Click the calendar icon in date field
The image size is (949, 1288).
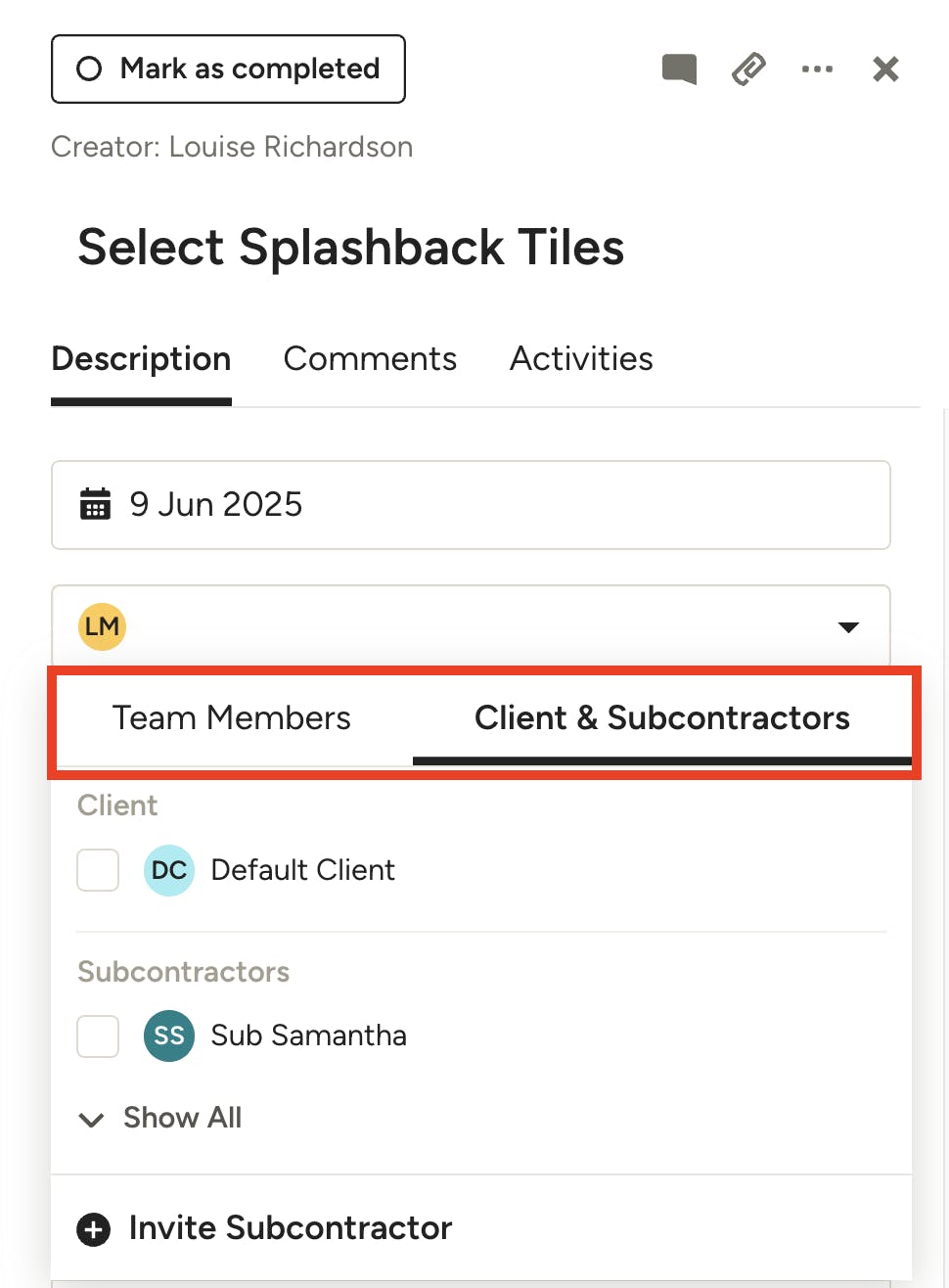coord(95,504)
